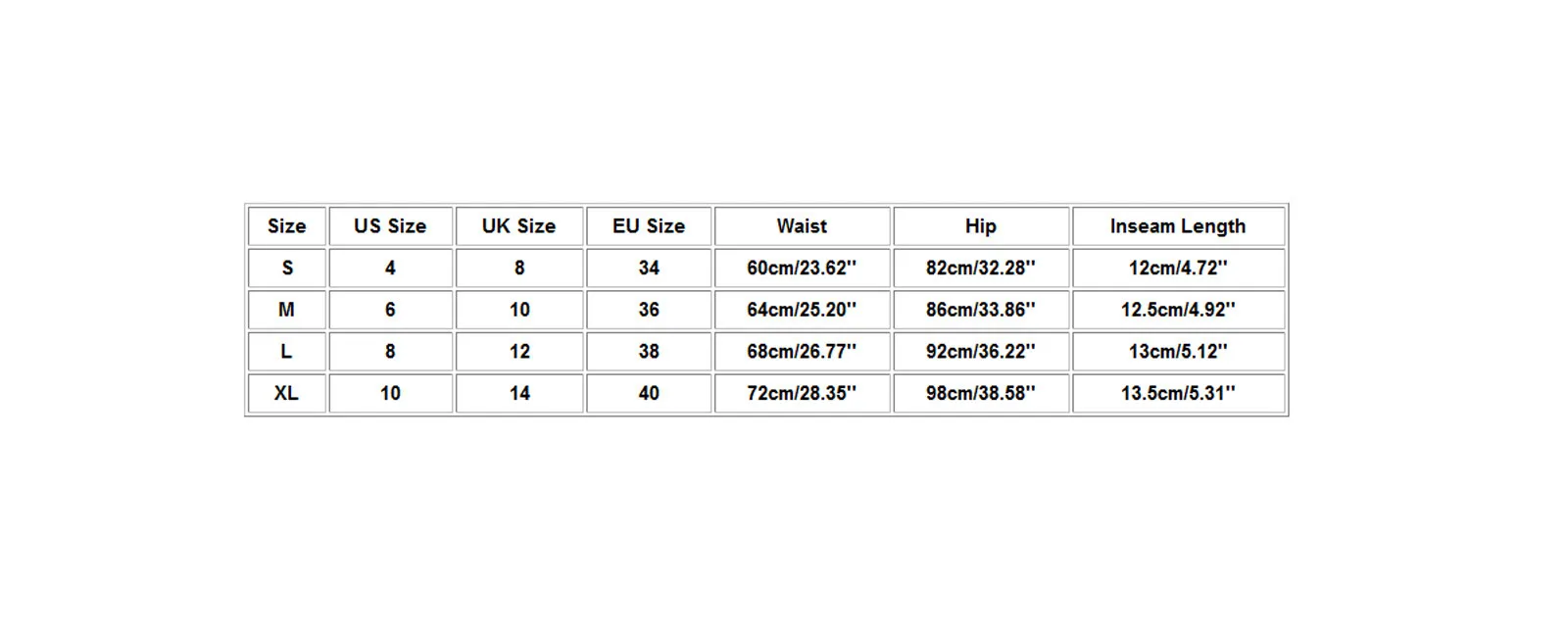This screenshot has height=635, width=1568.
Task: Click the US Size header cell
Action: pos(390,226)
